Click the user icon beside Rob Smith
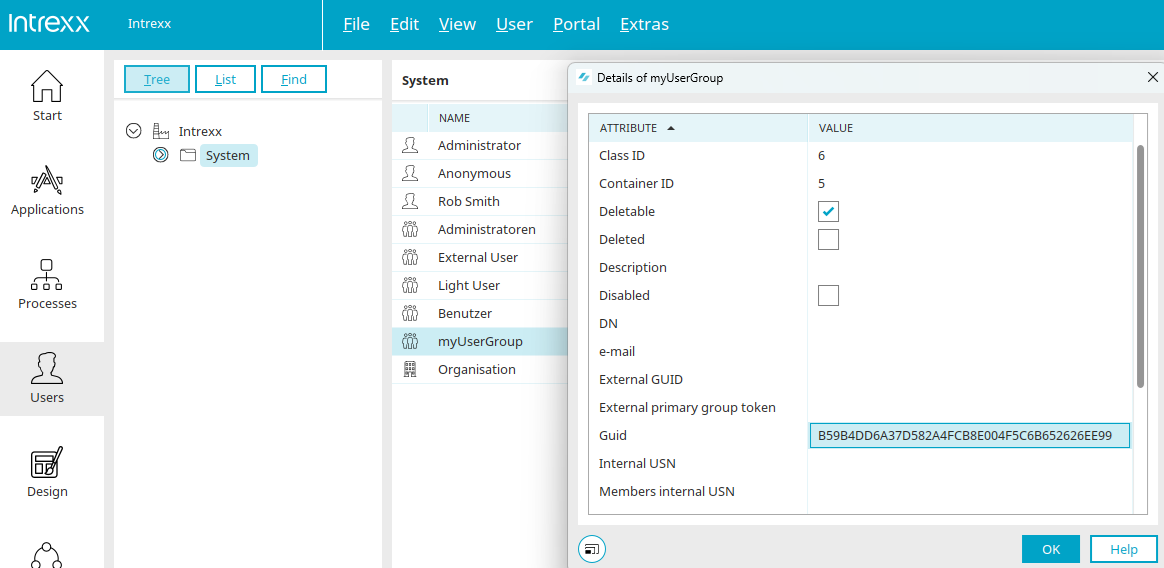 410,201
